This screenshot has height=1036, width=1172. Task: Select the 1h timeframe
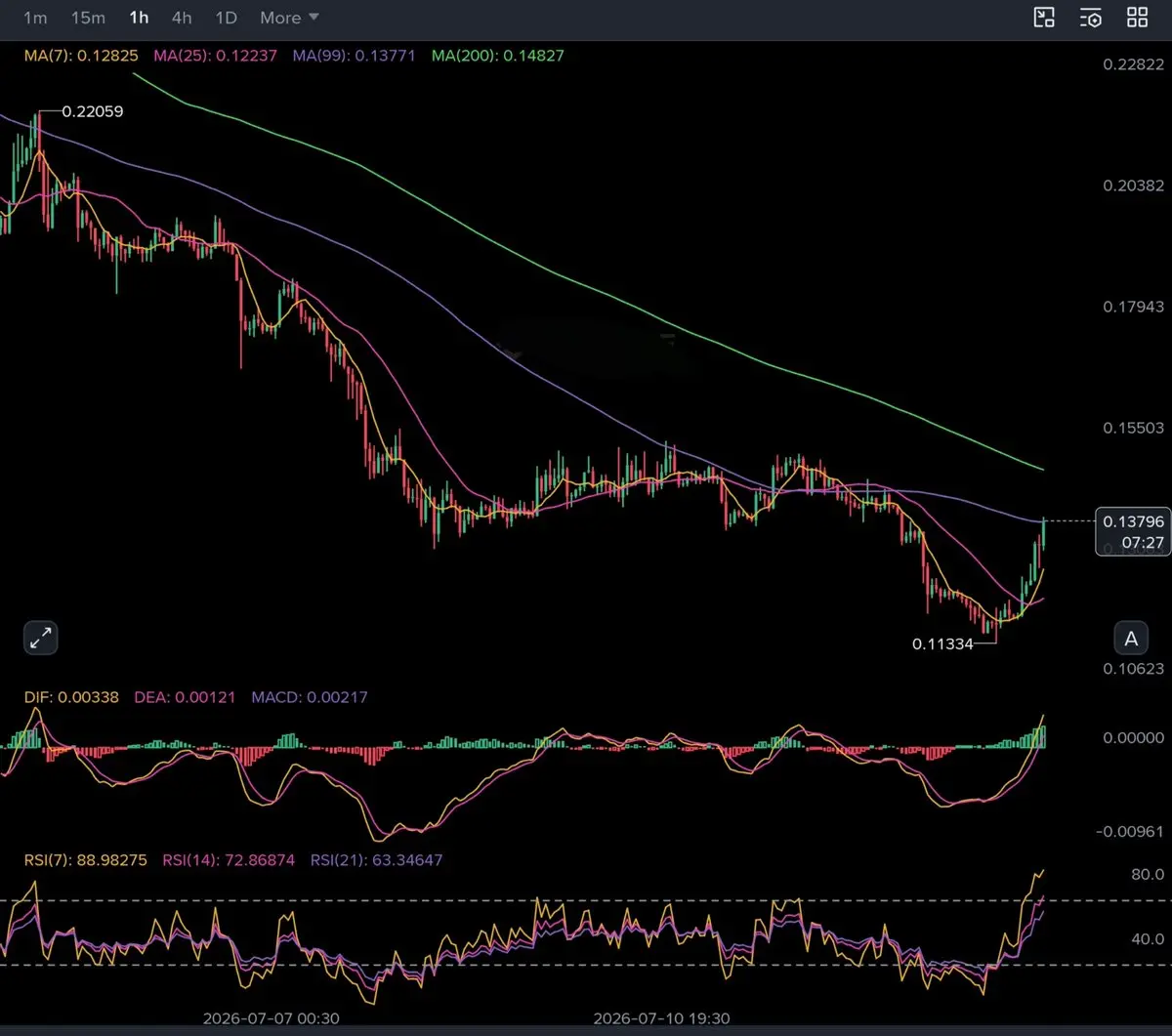[x=139, y=18]
